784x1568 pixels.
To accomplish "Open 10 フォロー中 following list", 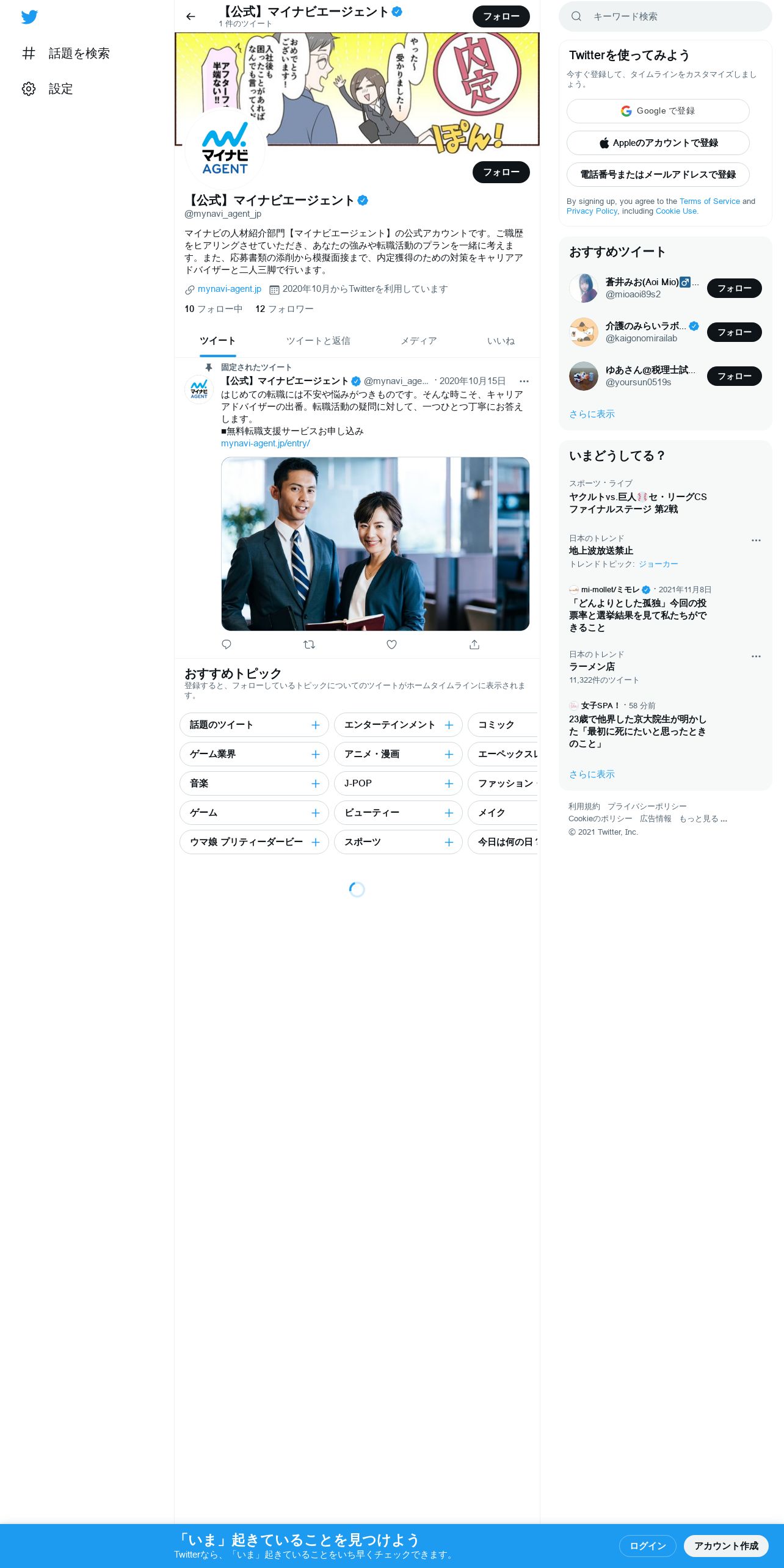I will 214,309.
